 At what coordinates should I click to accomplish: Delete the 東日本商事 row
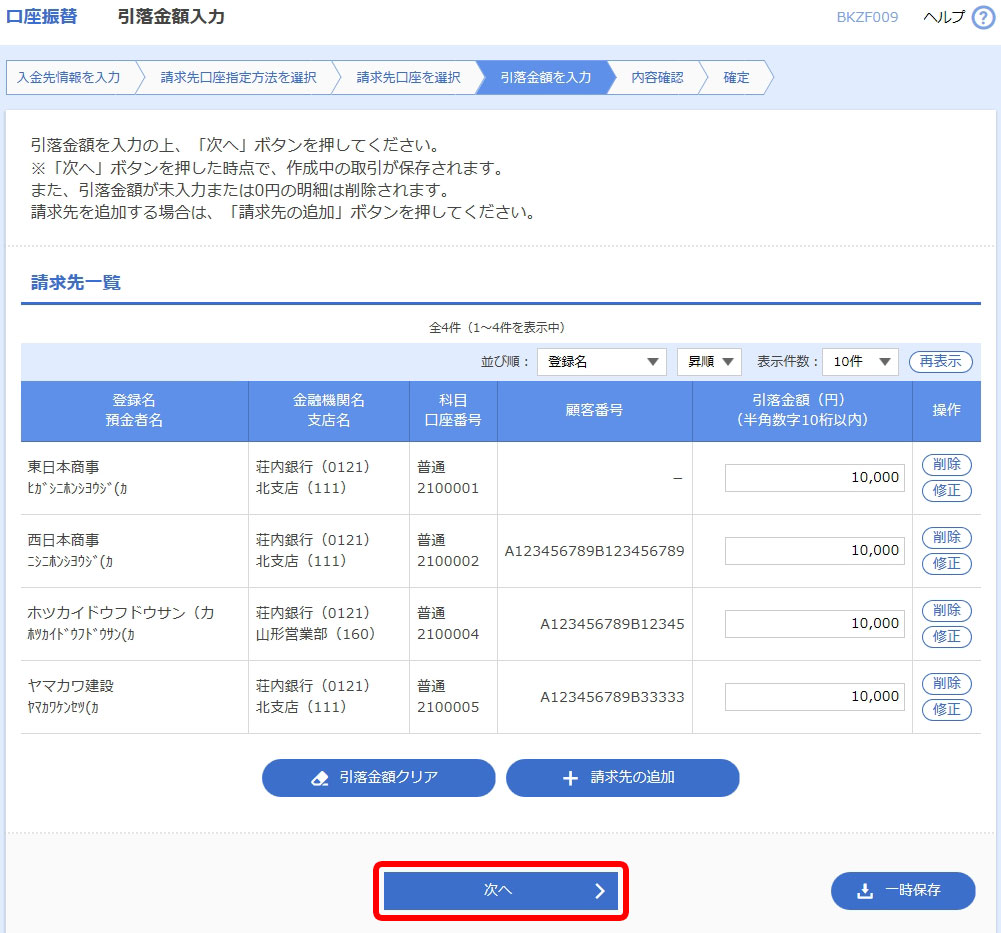[x=946, y=464]
